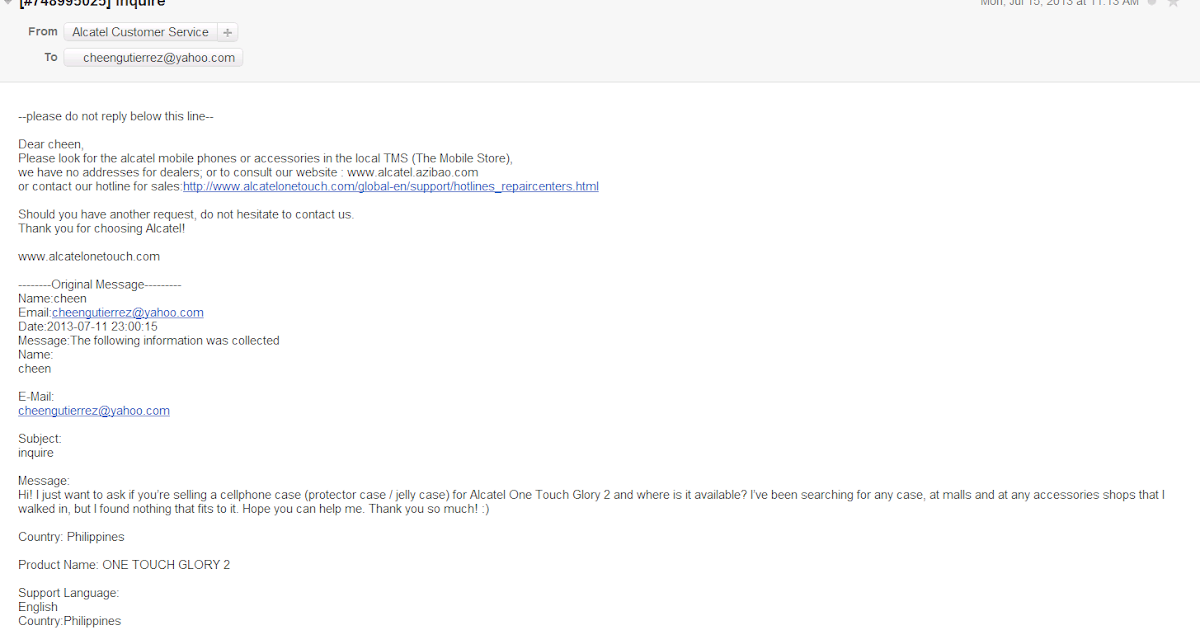Image resolution: width=1200 pixels, height=630 pixels.
Task: Select the line 'Date:2013-07-11 23:00:15'
Action: [x=88, y=326]
